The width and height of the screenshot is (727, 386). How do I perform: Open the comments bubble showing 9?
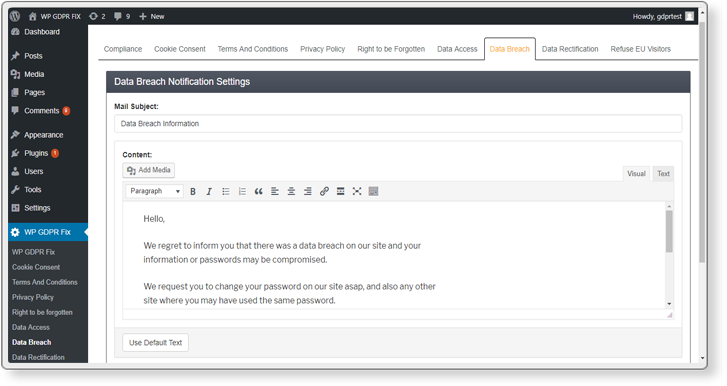[x=122, y=16]
